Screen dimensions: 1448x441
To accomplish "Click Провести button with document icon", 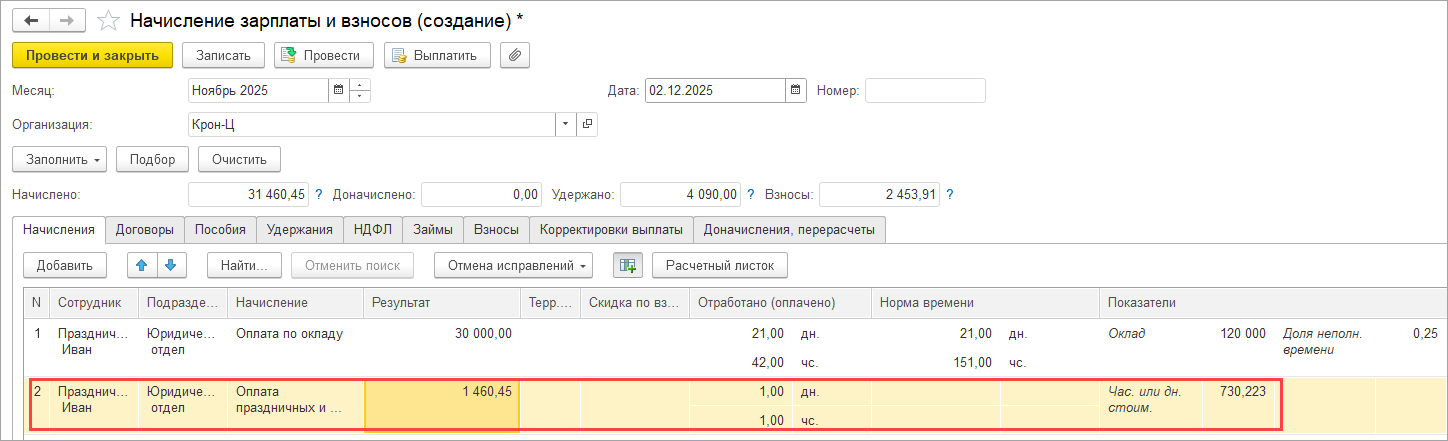I will (324, 55).
